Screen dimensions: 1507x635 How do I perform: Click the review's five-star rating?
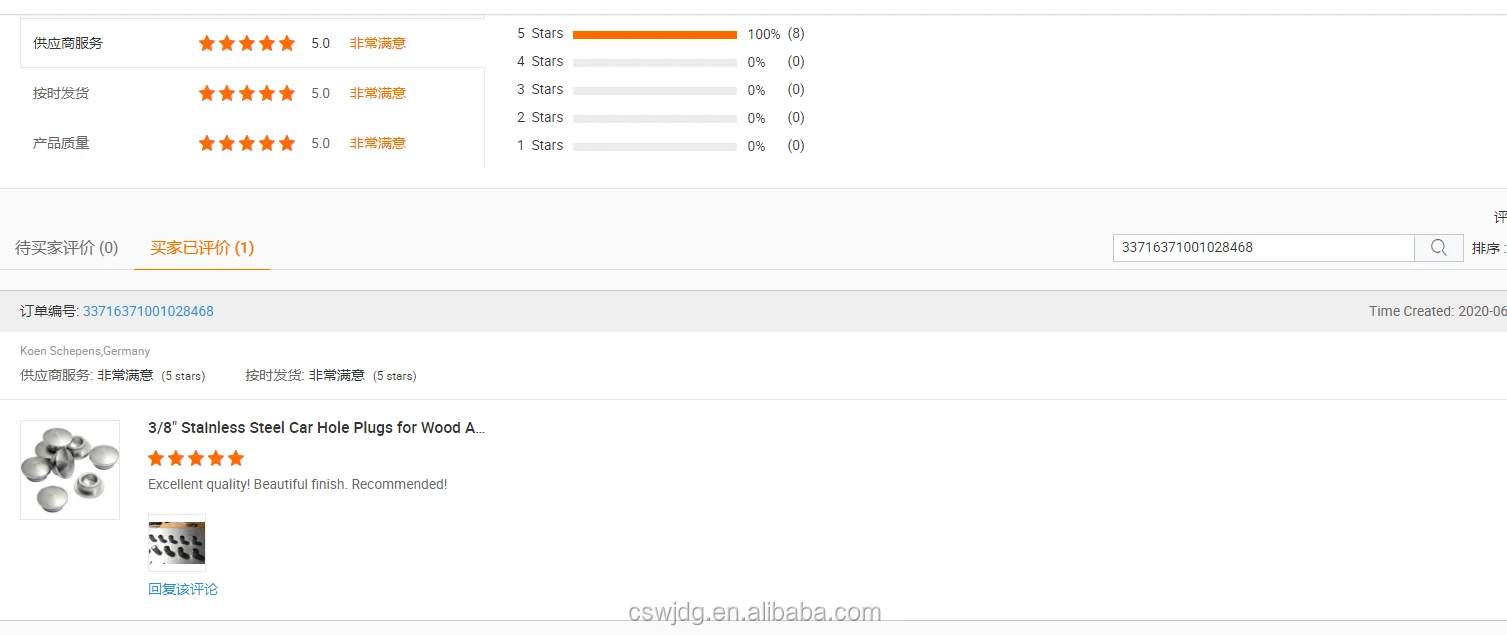tap(196, 459)
